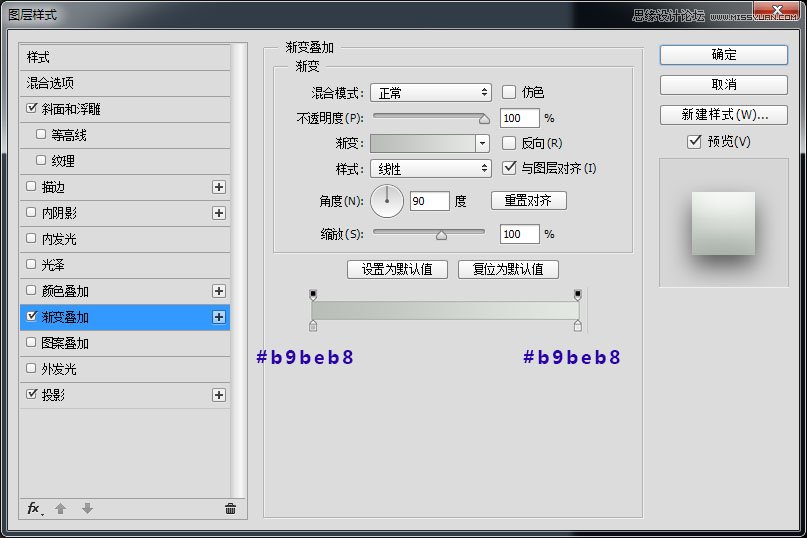Toggle 预览(V) preview checkbox
This screenshot has height=538, width=807.
coord(694,141)
